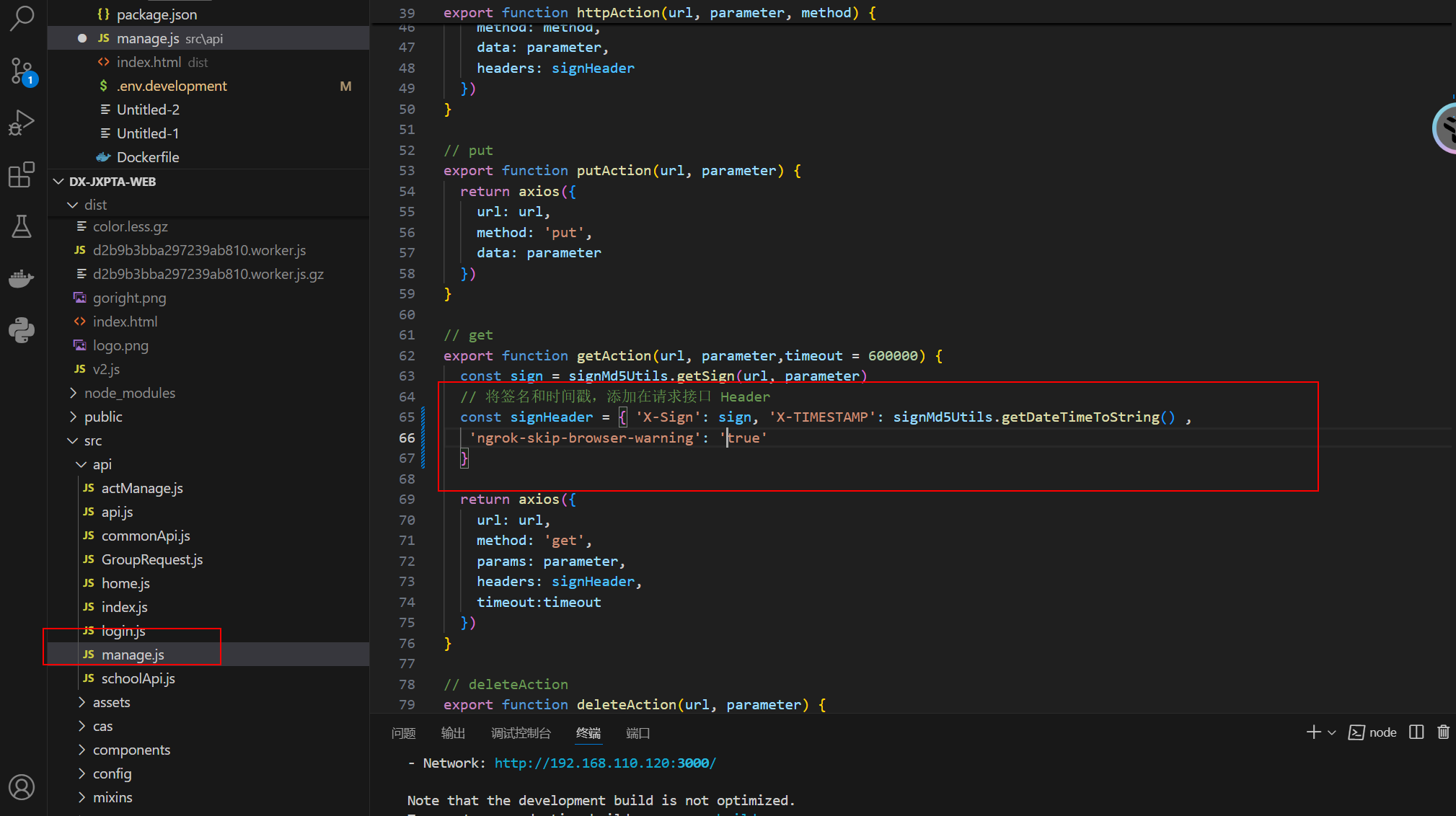Screen dimensions: 1456x816
Task: Open d2b9b3bba297239ab810.worker.js file
Action: pos(208,250)
